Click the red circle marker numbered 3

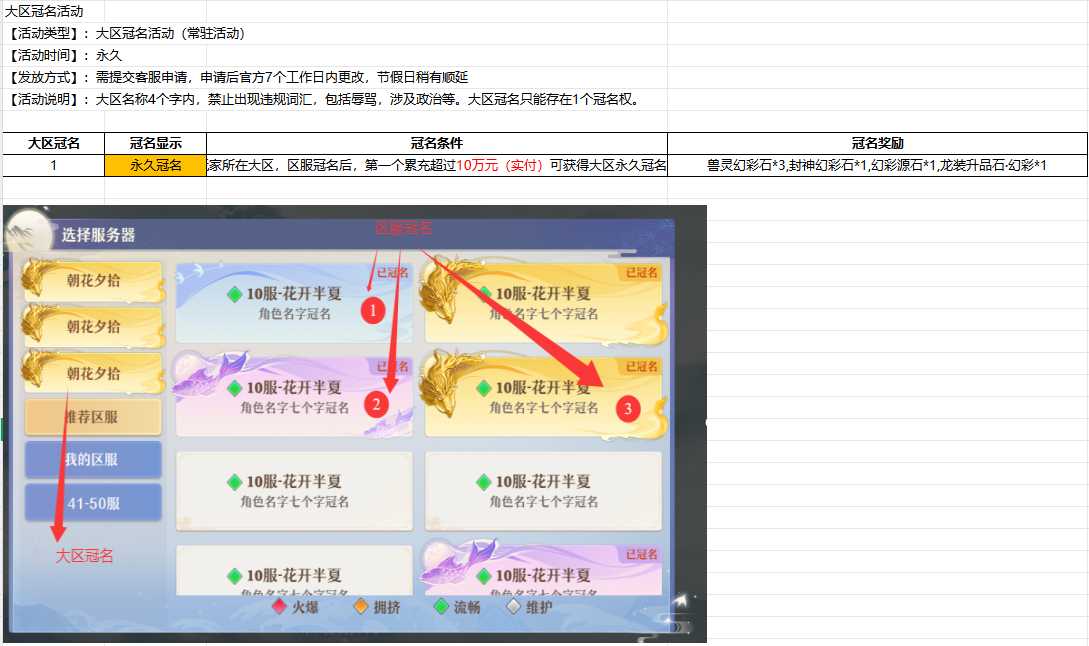point(628,408)
